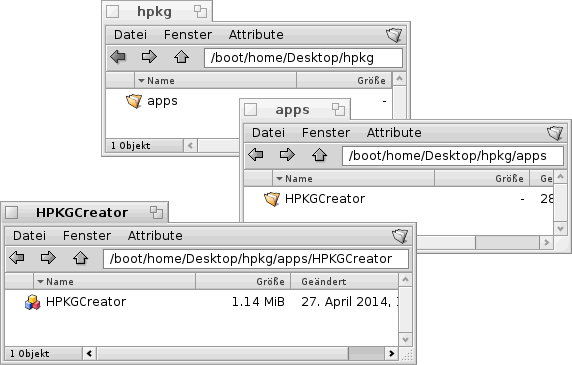Sort by Name column in HPKGCreator window
Screen dimensions: 572x365
(115, 282)
